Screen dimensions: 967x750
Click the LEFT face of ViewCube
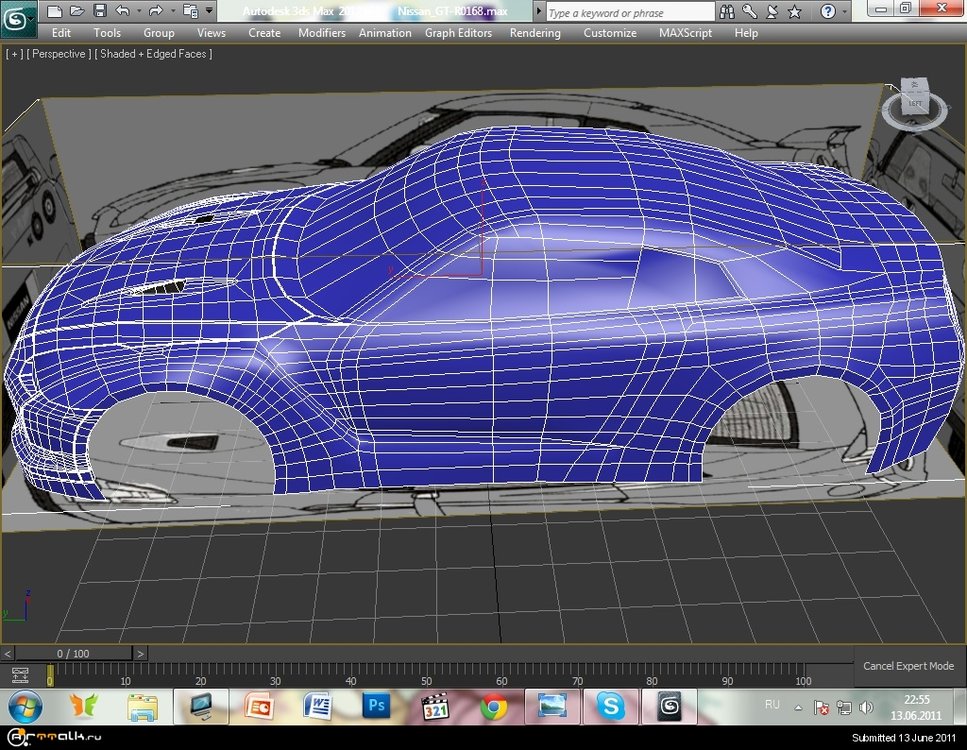click(915, 102)
